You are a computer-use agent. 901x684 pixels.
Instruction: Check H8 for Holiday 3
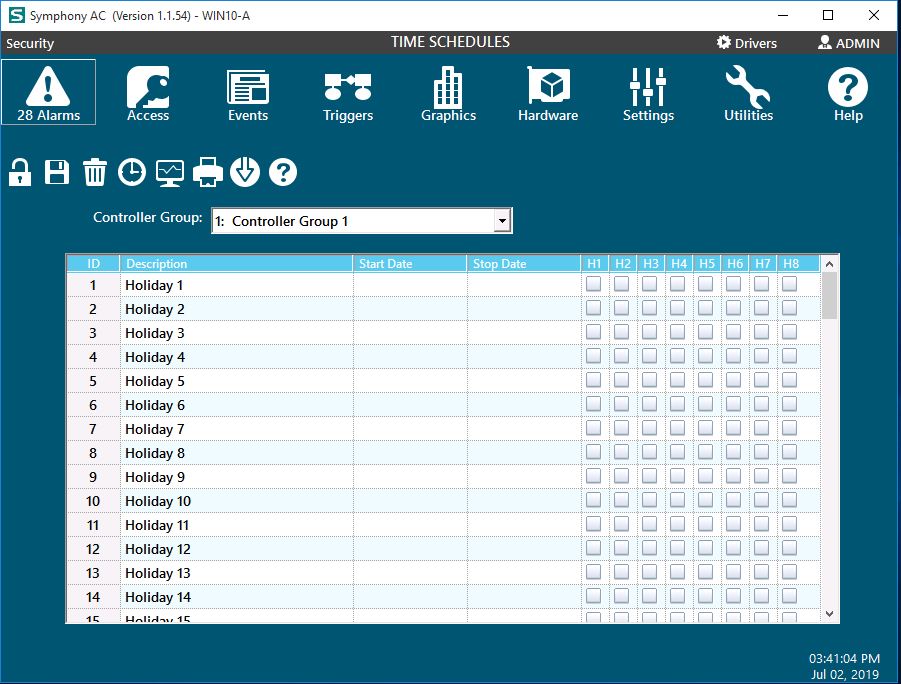tap(790, 332)
